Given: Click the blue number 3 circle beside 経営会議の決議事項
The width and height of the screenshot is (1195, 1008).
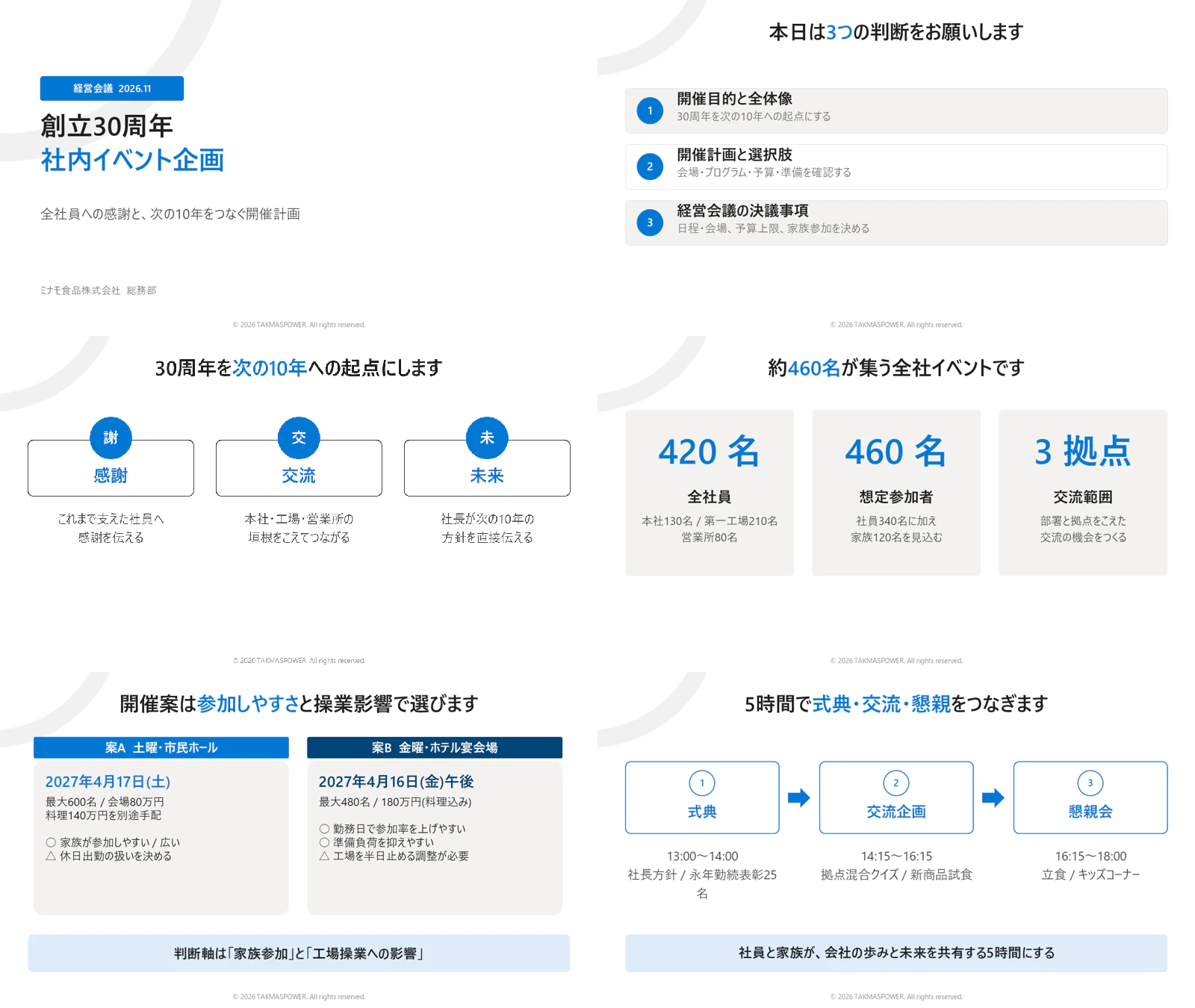Looking at the screenshot, I should [x=650, y=223].
